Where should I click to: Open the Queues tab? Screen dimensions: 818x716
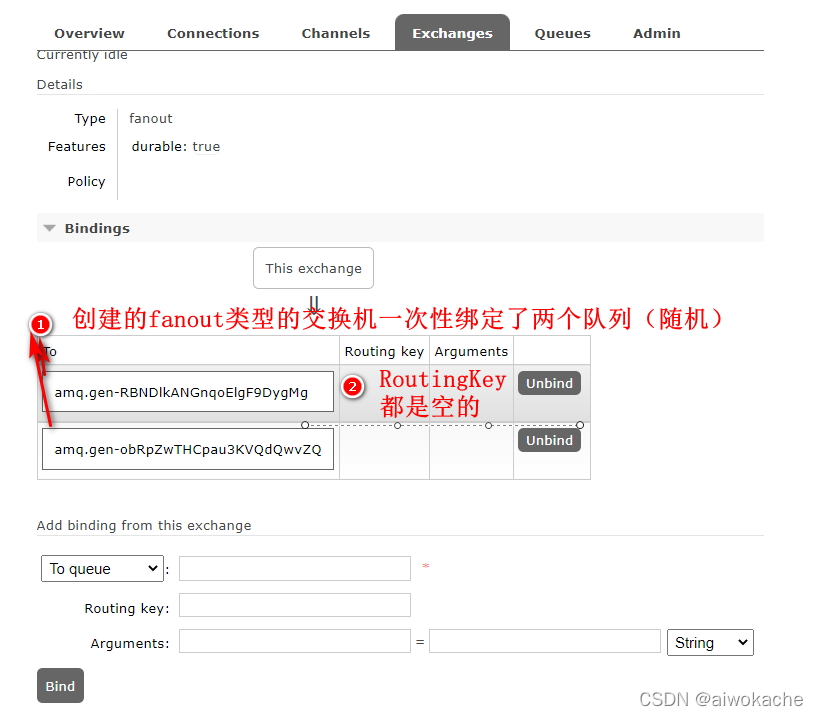tap(562, 33)
